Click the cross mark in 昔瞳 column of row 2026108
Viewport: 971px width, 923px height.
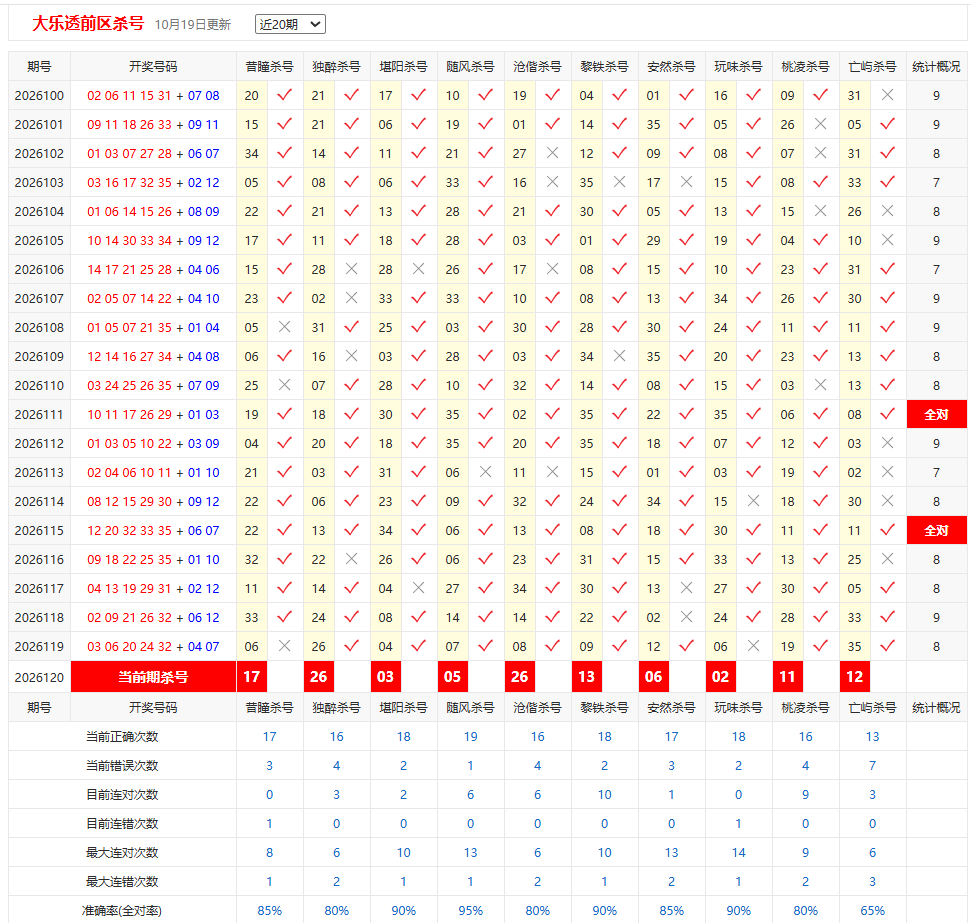point(284,326)
